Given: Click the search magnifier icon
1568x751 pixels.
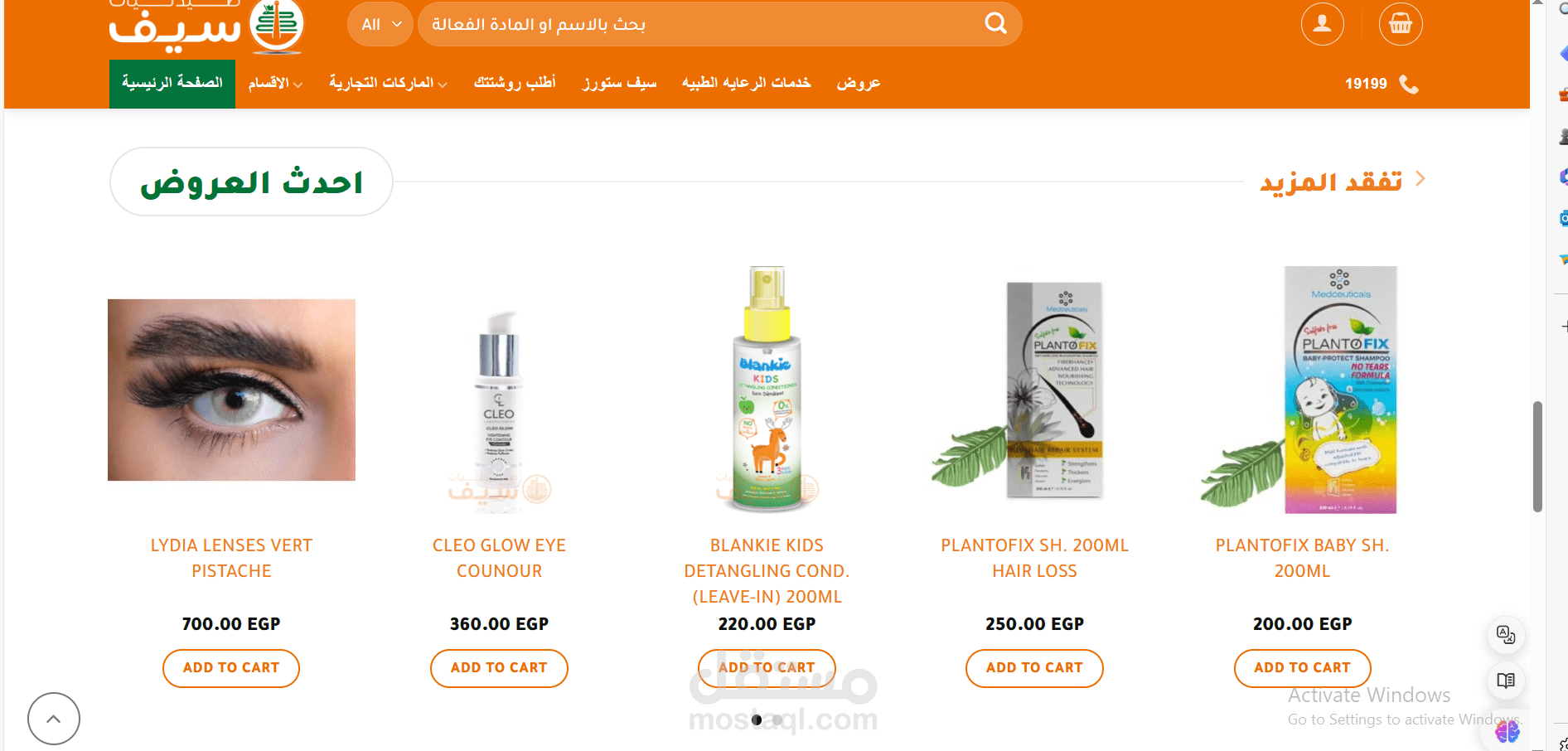Looking at the screenshot, I should tap(995, 23).
